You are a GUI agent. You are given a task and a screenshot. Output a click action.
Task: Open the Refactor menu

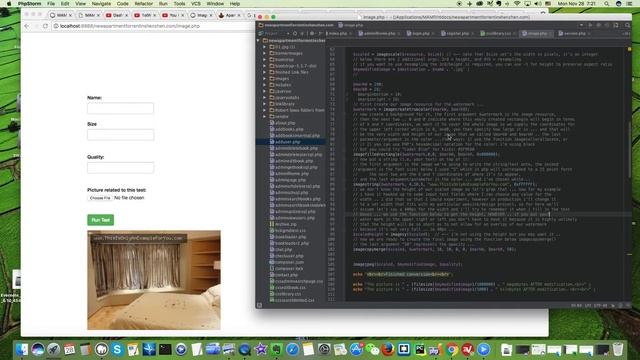point(144,4)
